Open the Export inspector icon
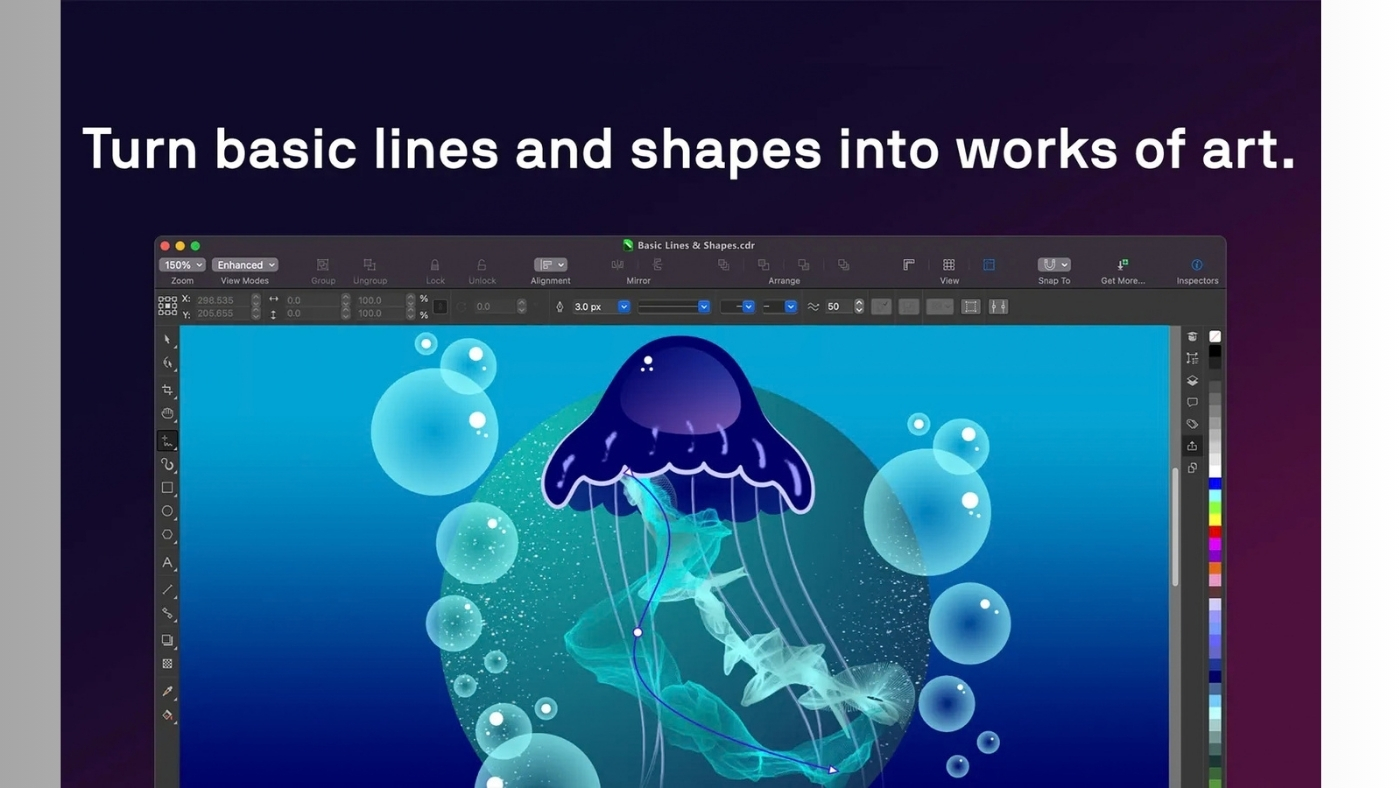The image size is (1400, 788). click(x=1192, y=446)
